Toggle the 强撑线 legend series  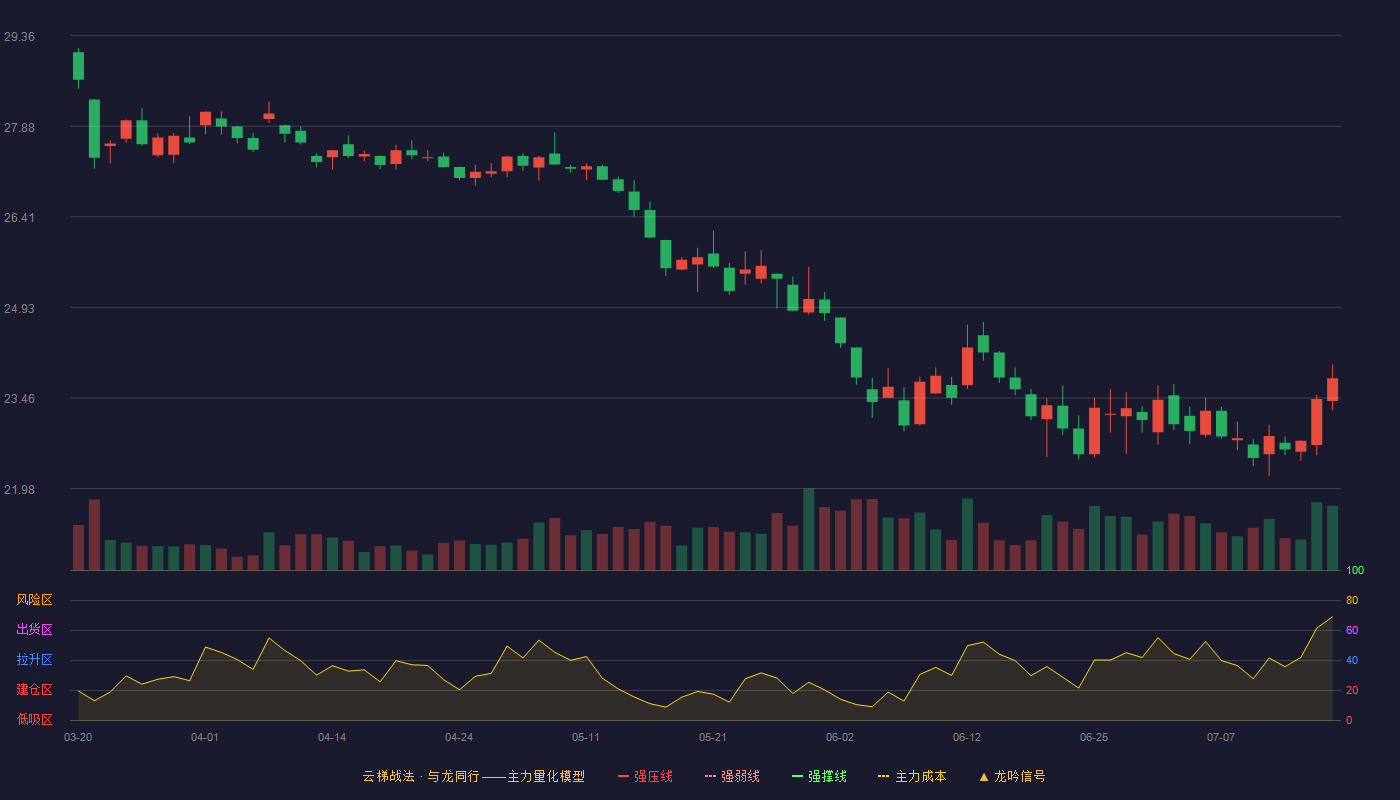(819, 776)
